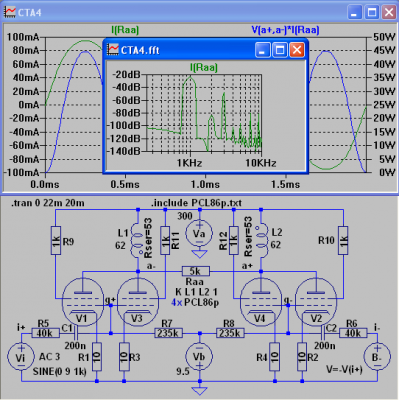The height and width of the screenshot is (400, 399).
Task: Click the 5k Raa resistor
Action: [x=196, y=271]
